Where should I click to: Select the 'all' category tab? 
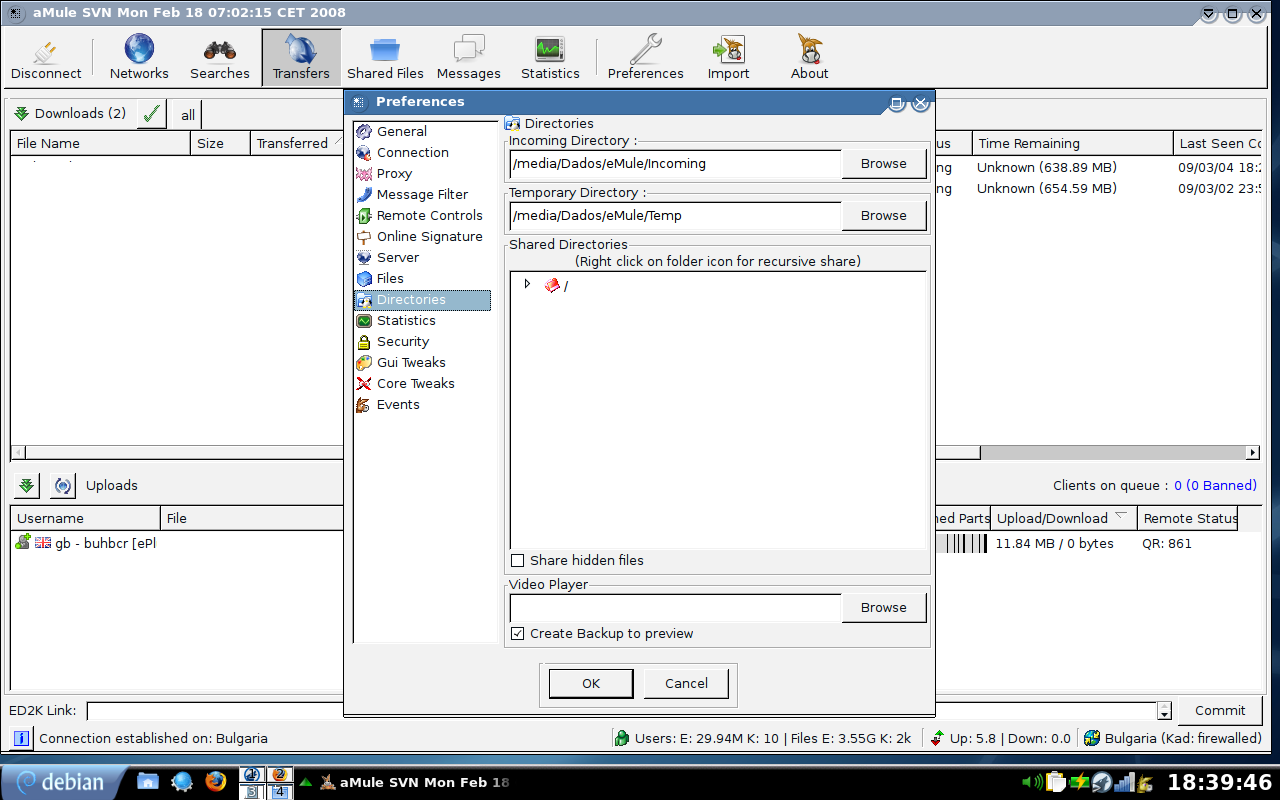pos(188,115)
